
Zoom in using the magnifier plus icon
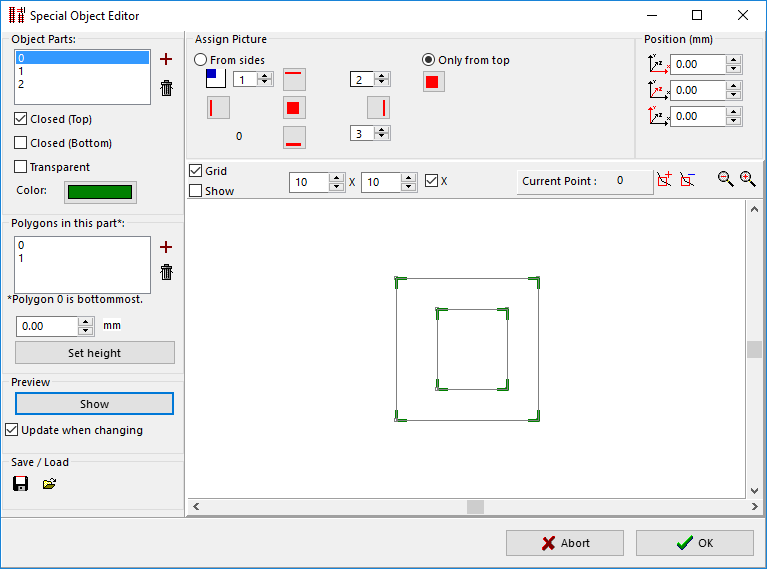[x=747, y=179]
